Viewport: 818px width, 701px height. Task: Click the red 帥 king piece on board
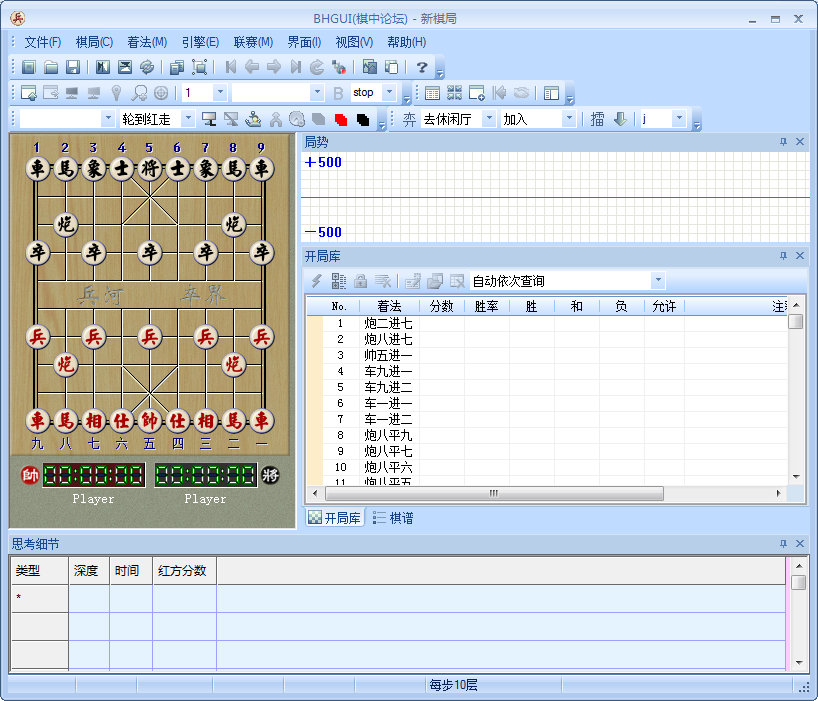click(150, 420)
